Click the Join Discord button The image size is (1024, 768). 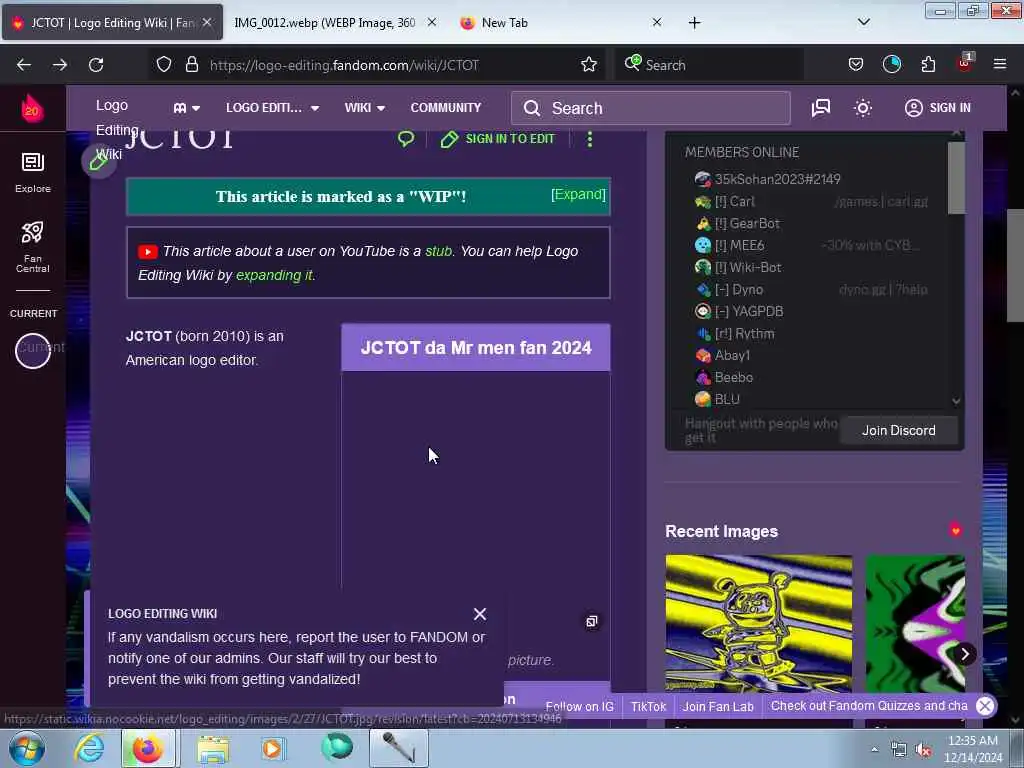point(899,430)
